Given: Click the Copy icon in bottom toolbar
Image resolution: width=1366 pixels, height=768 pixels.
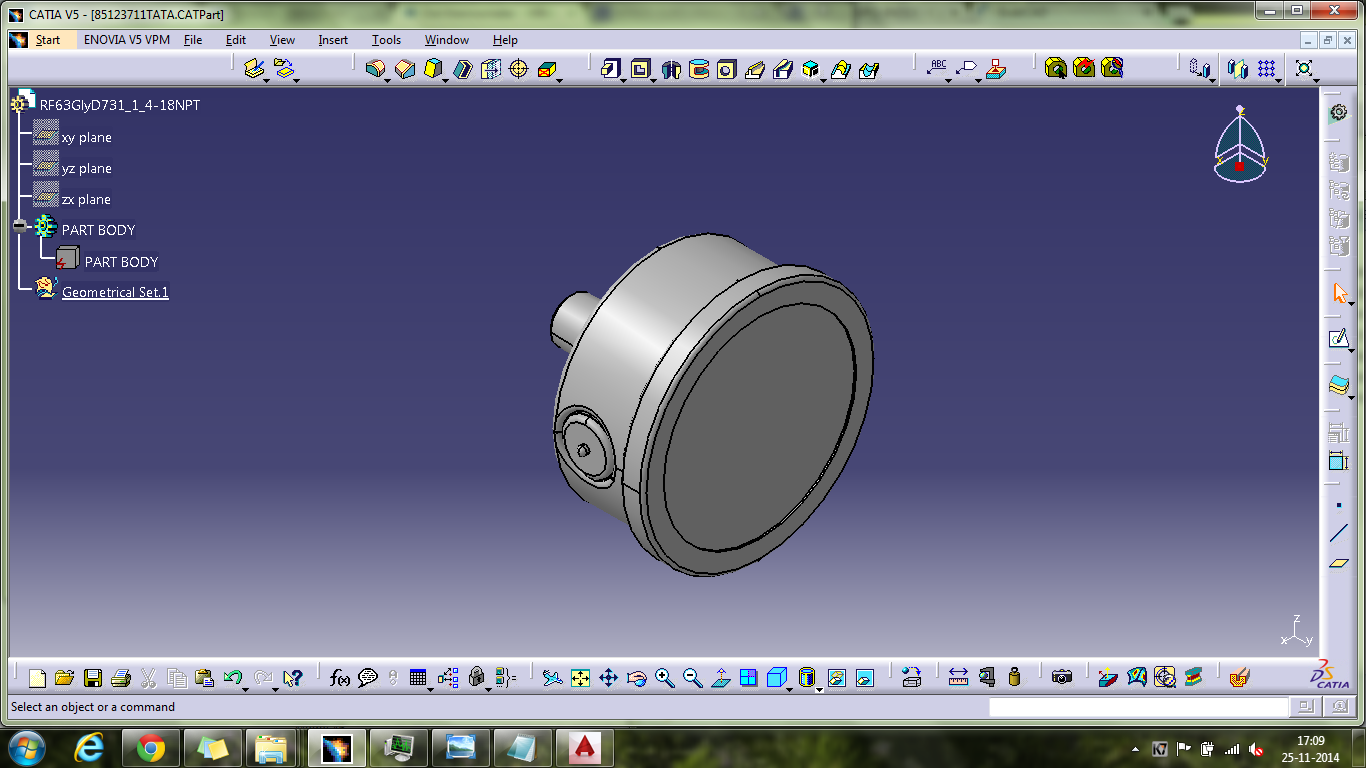Looking at the screenshot, I should point(177,678).
